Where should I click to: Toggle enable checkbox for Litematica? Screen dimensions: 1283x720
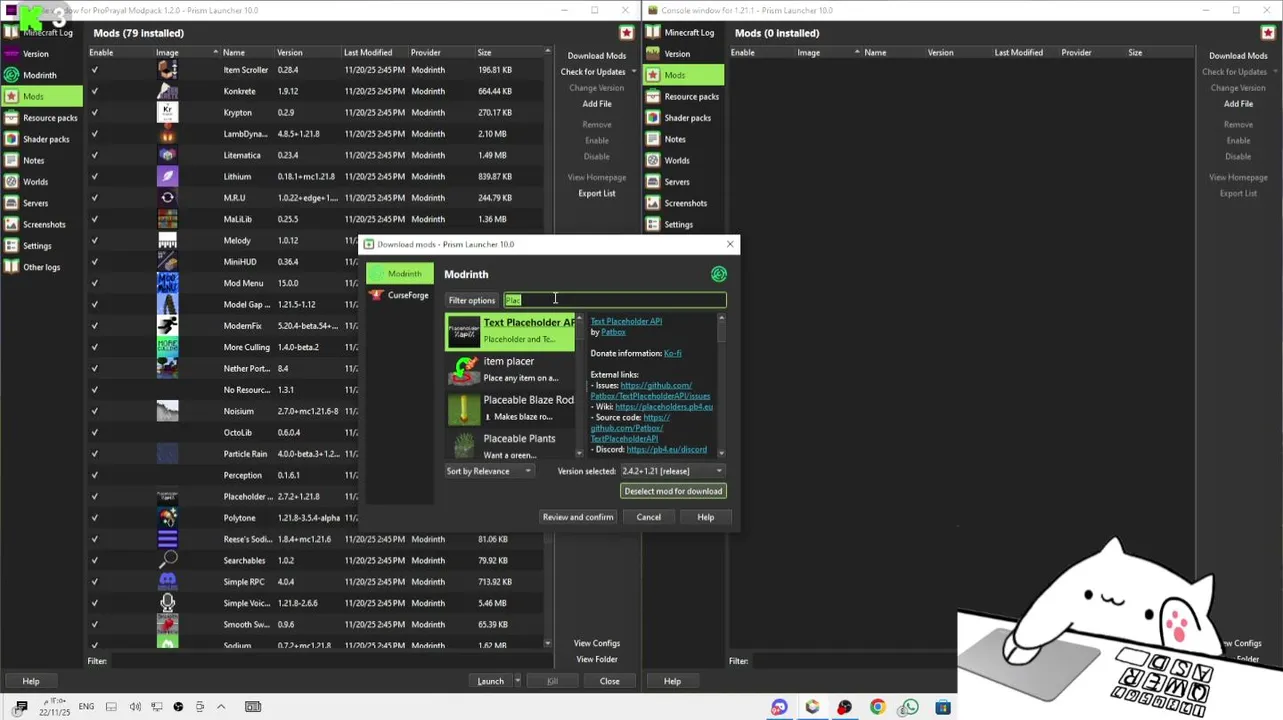point(95,155)
